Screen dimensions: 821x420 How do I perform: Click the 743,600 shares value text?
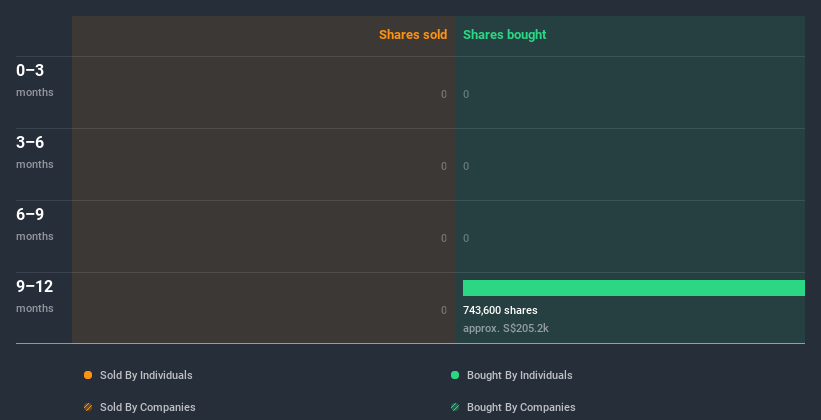tap(500, 310)
